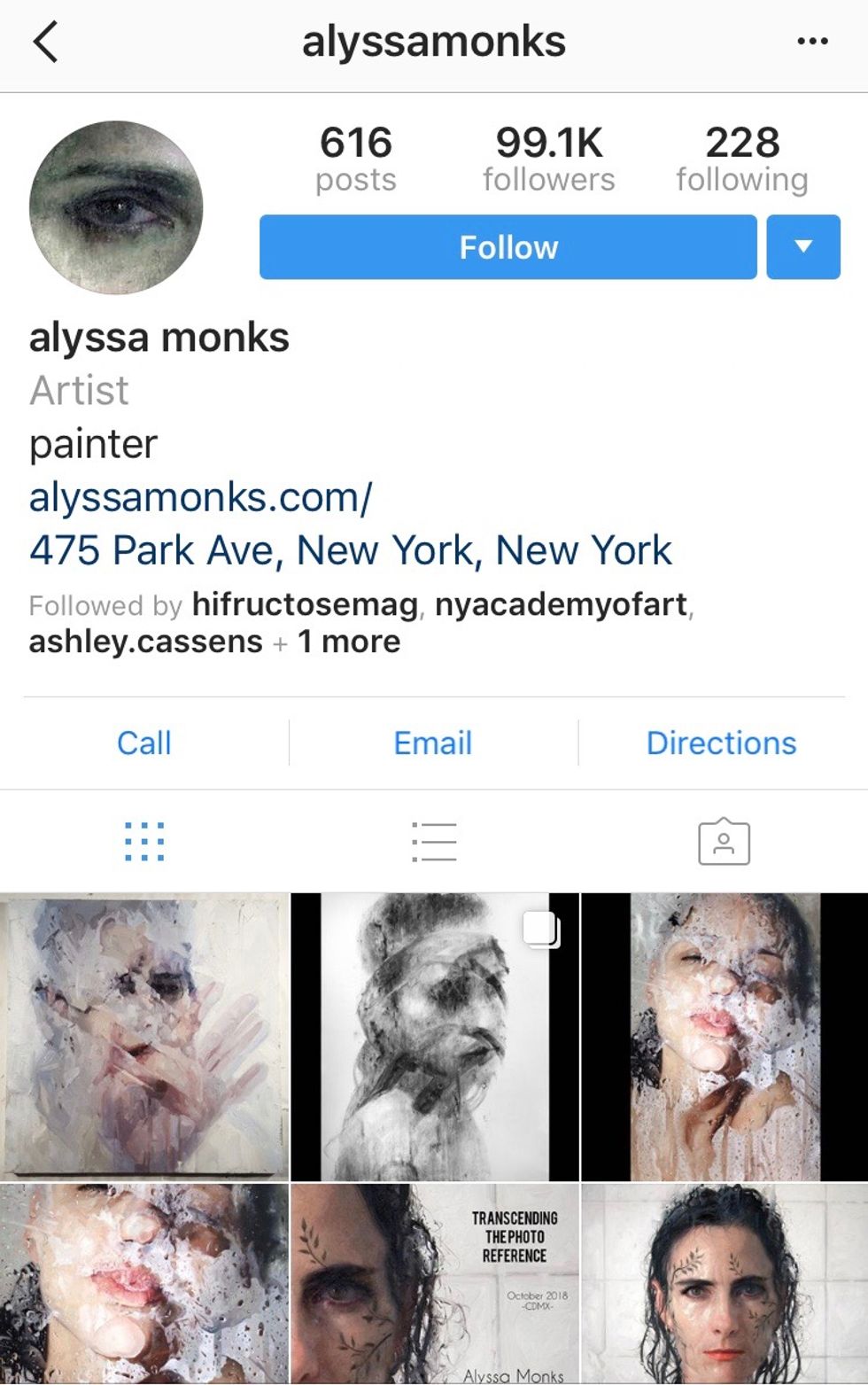Switch to list view of posts
Image resolution: width=868 pixels, height=1385 pixels.
coord(434,842)
